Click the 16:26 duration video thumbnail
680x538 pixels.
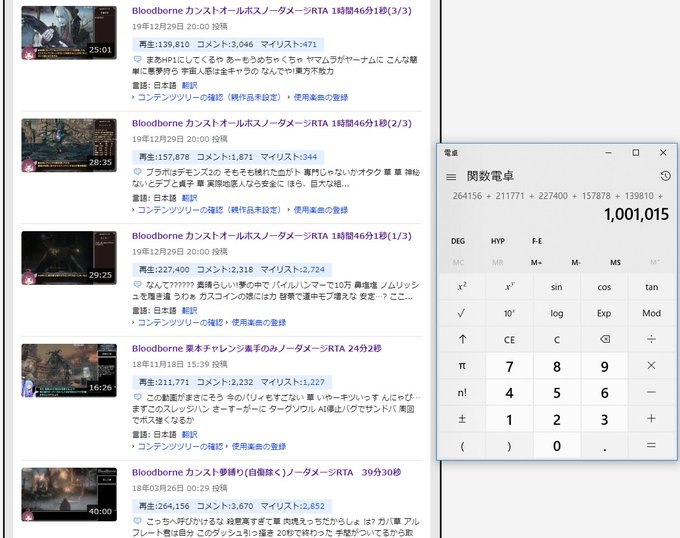point(69,371)
